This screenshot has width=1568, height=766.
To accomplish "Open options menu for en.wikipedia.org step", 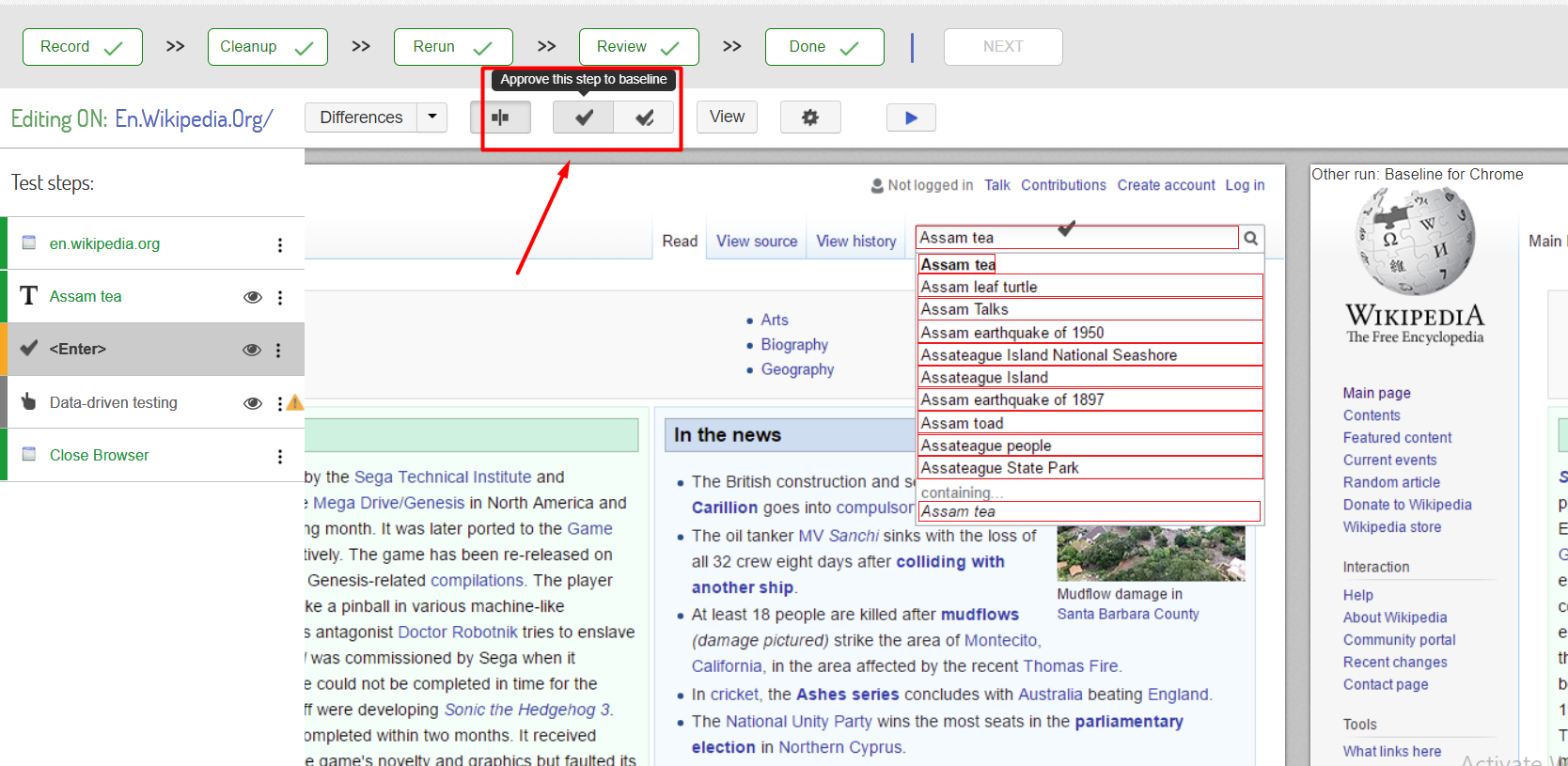I will [280, 244].
